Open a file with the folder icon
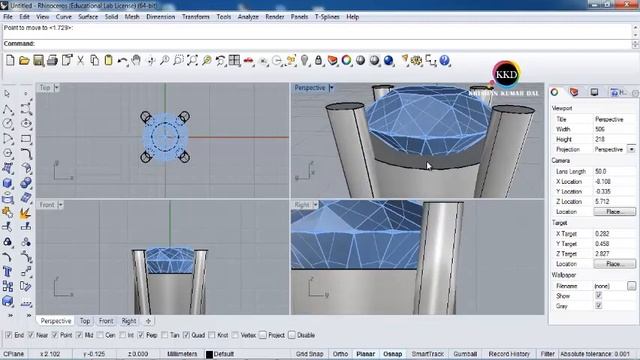640x360 pixels. [x=24, y=61]
